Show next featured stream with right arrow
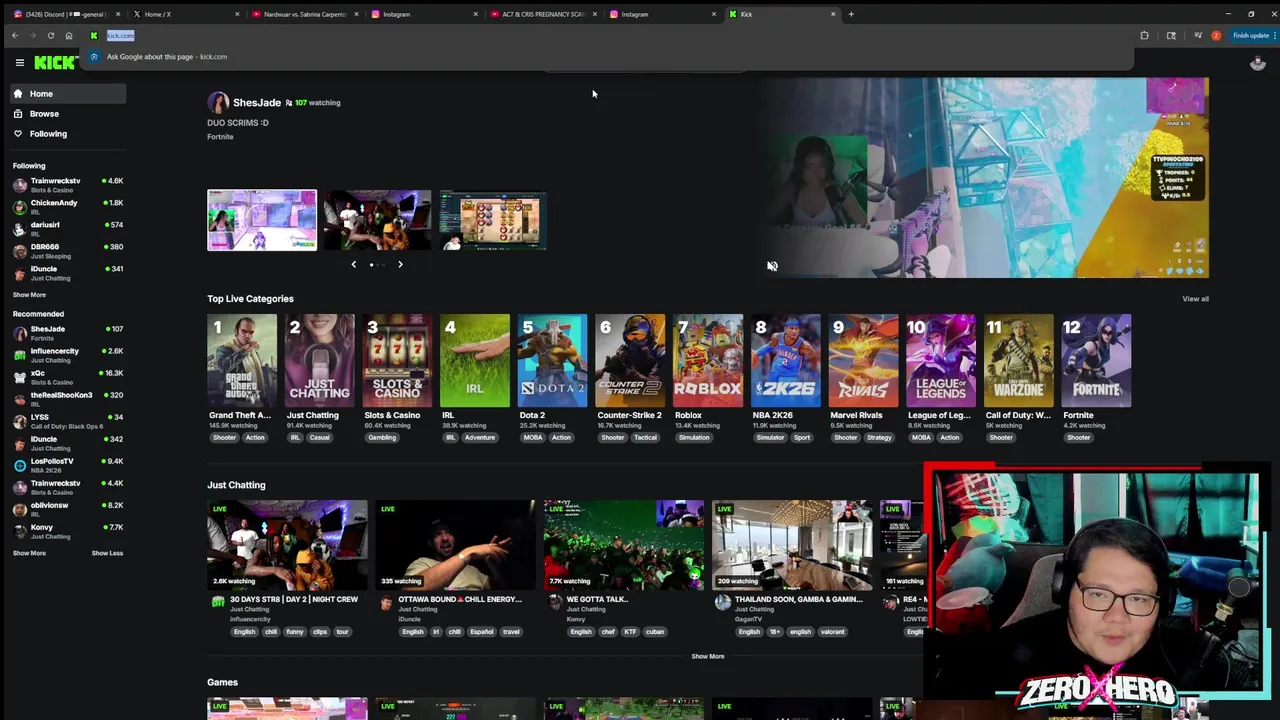This screenshot has width=1280, height=720. point(400,264)
